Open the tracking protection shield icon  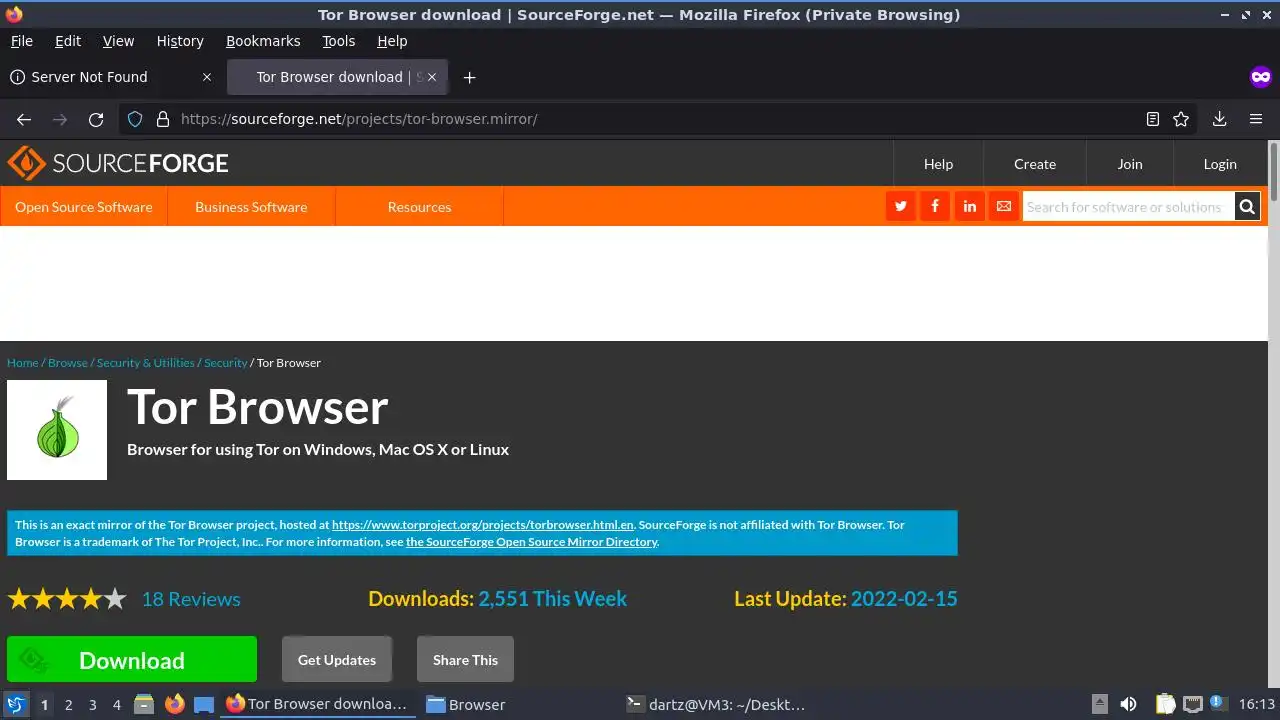136,119
